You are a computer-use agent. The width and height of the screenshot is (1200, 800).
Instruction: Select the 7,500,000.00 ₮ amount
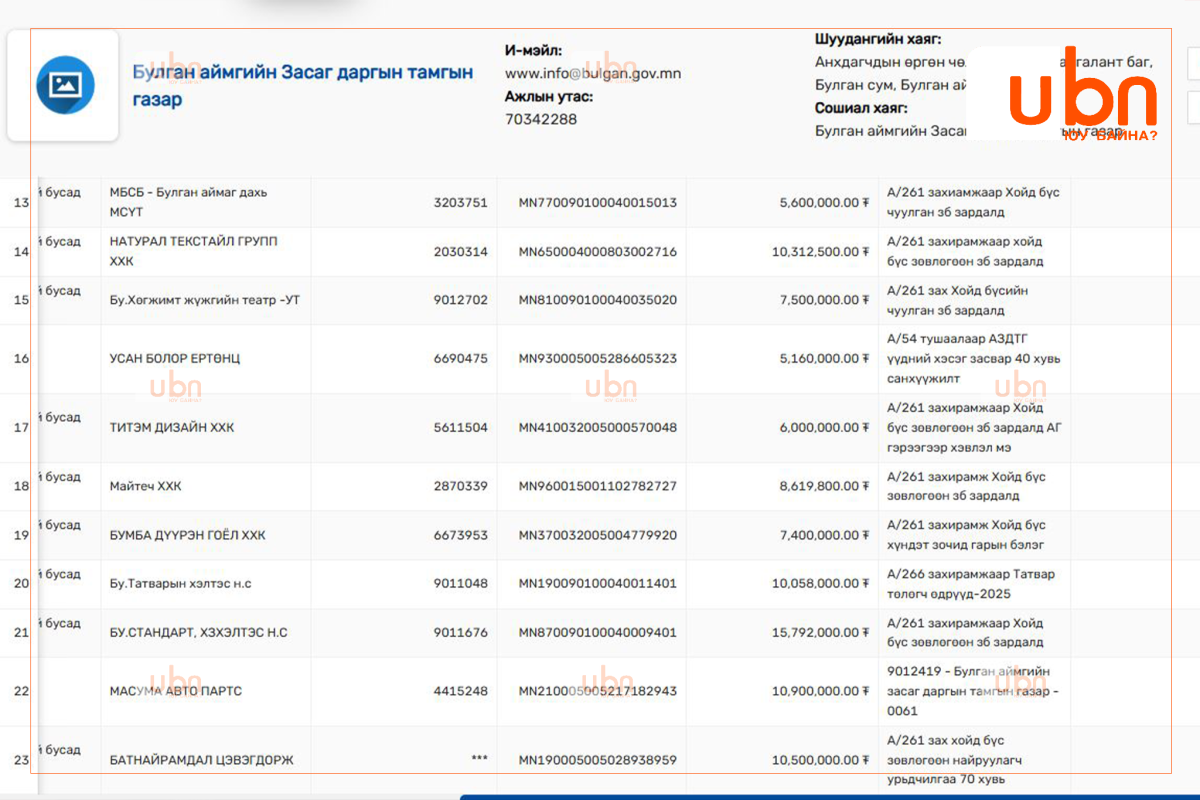pos(824,300)
